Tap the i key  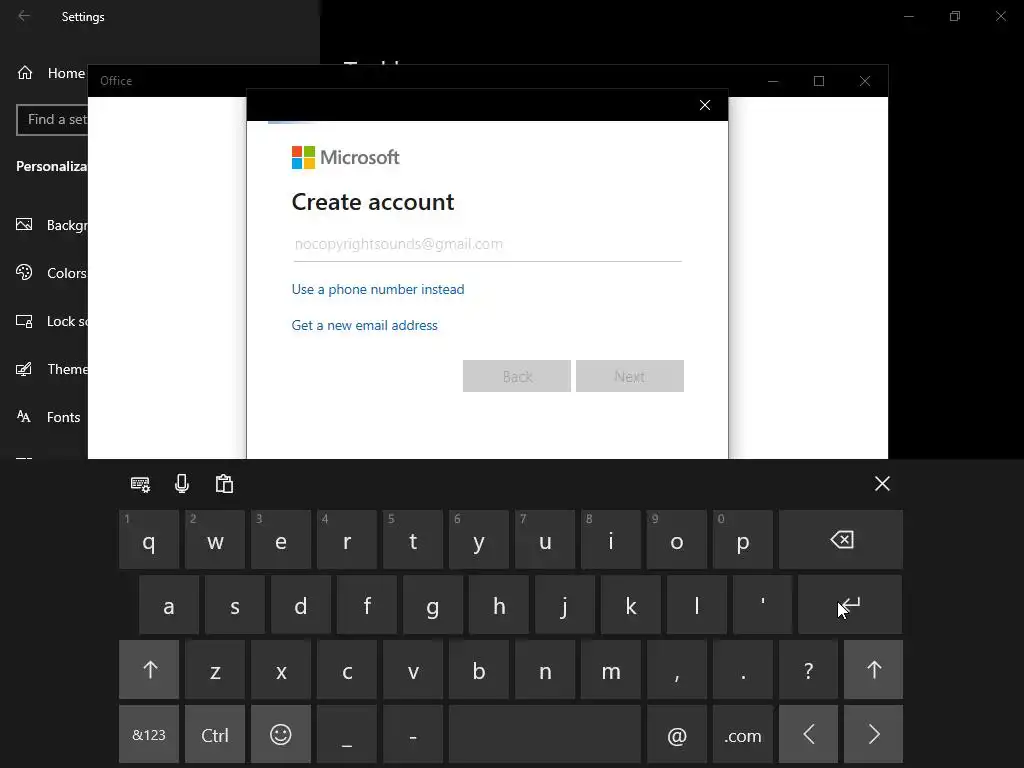611,539
